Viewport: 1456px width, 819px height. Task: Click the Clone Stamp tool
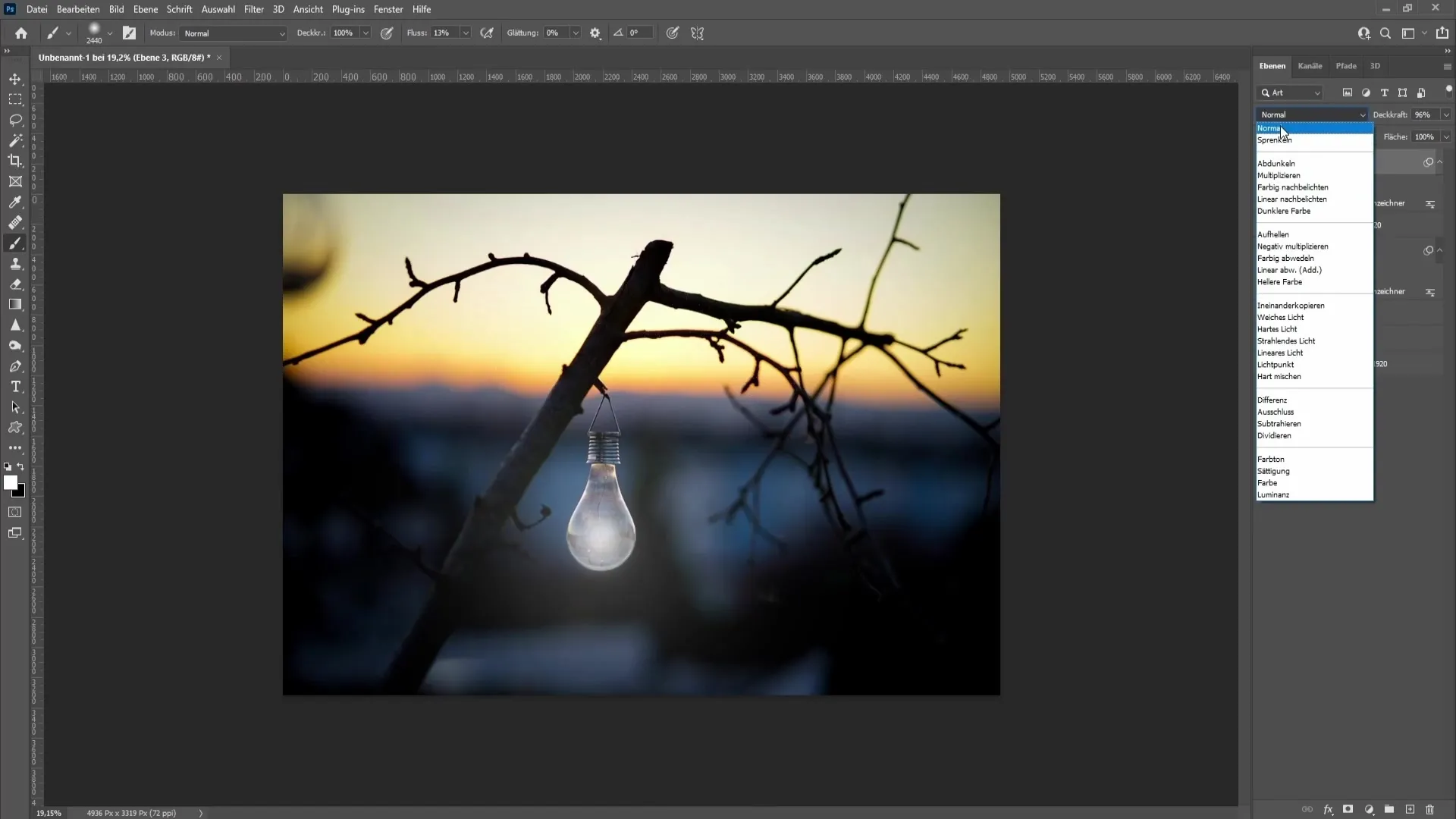(x=15, y=263)
